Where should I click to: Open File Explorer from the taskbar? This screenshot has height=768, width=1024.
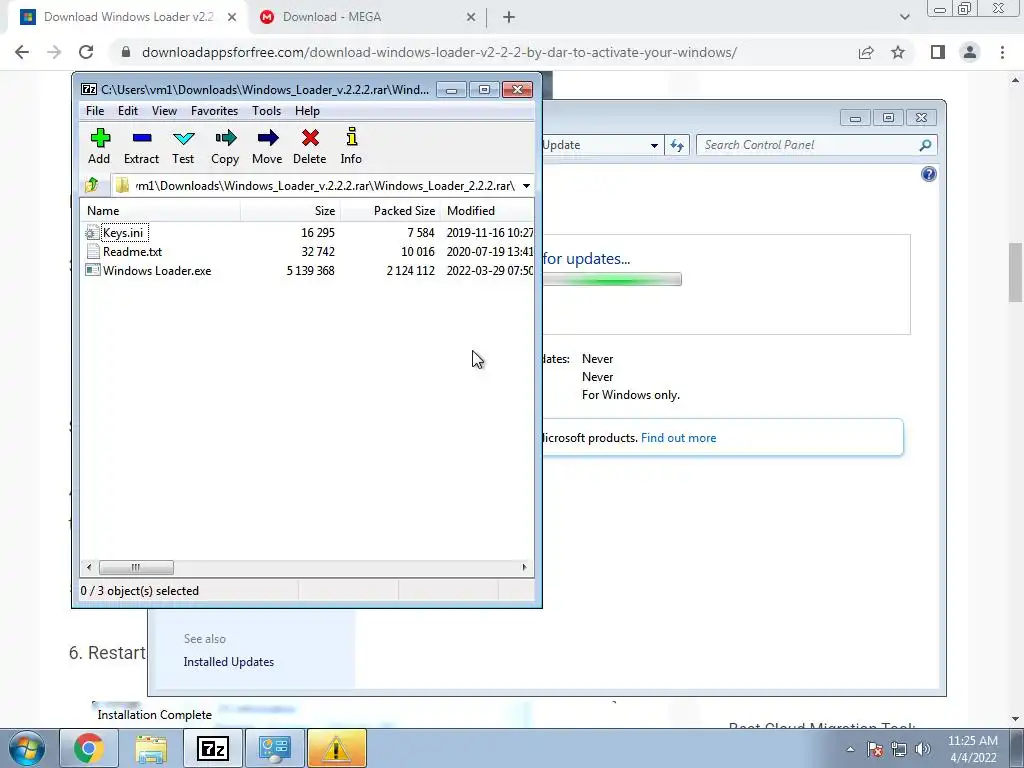click(x=151, y=748)
